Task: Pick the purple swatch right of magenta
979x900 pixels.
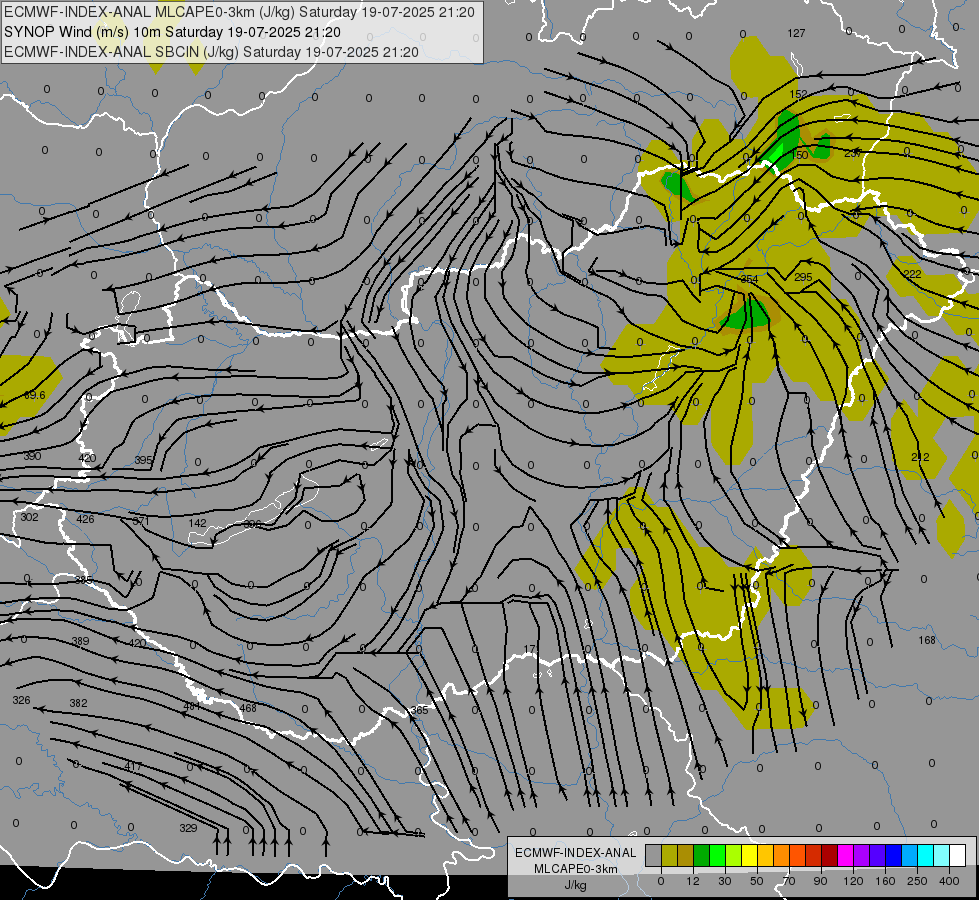Action: tap(862, 855)
